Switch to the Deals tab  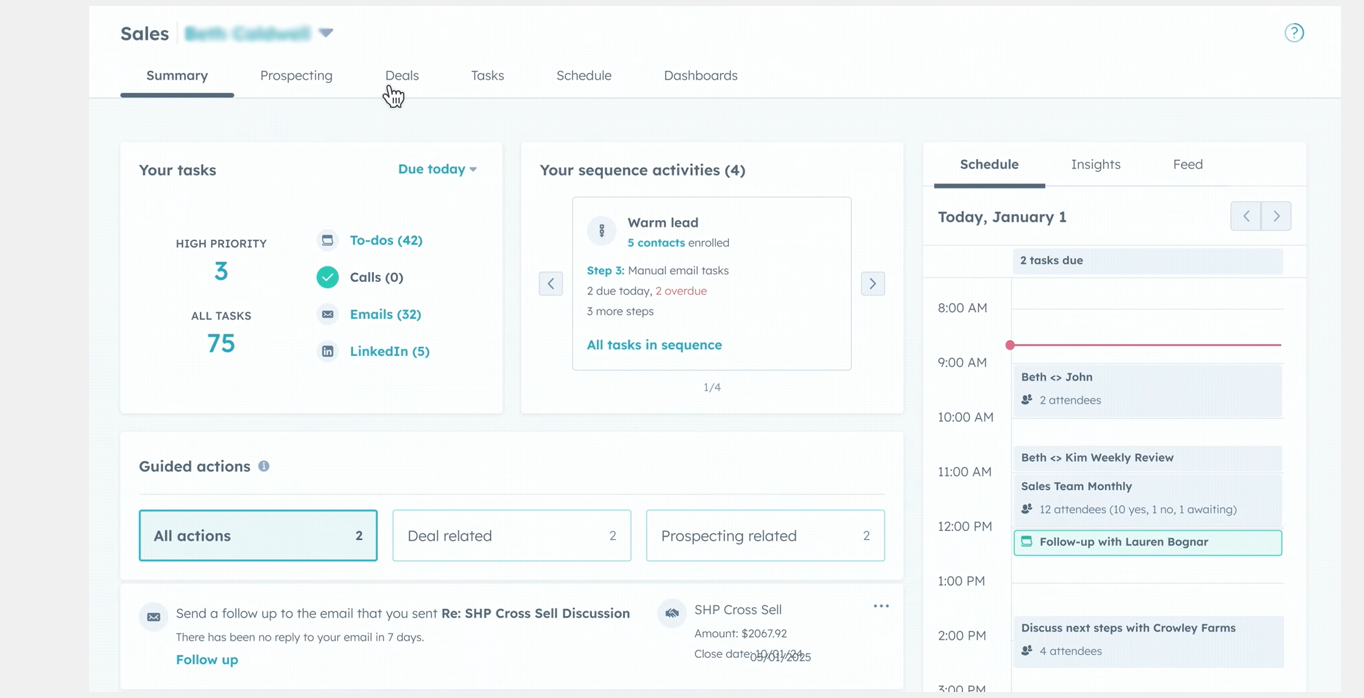[x=402, y=75]
